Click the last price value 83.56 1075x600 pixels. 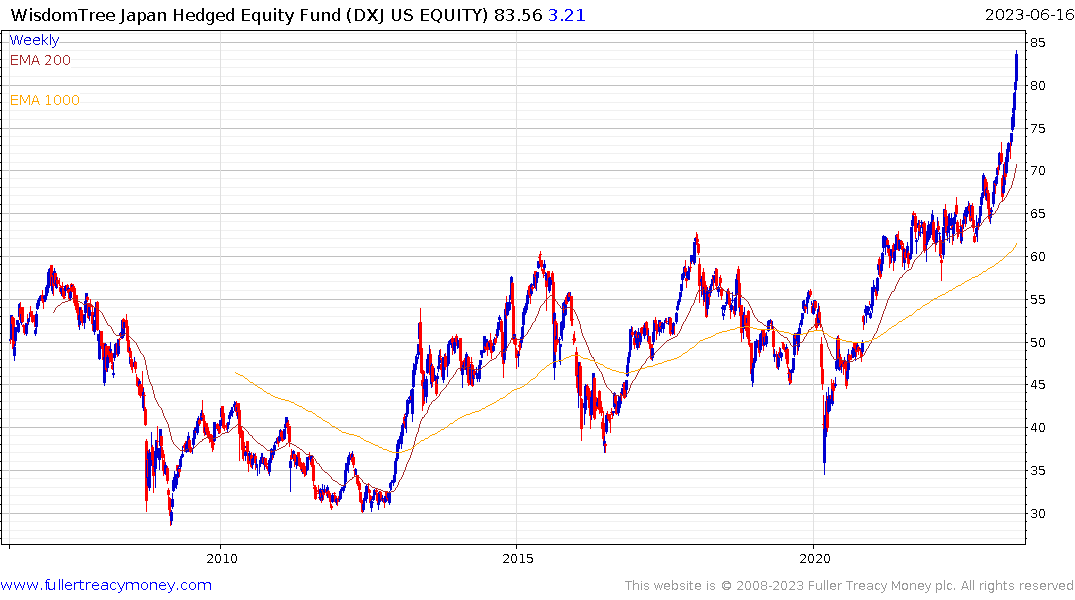[518, 15]
